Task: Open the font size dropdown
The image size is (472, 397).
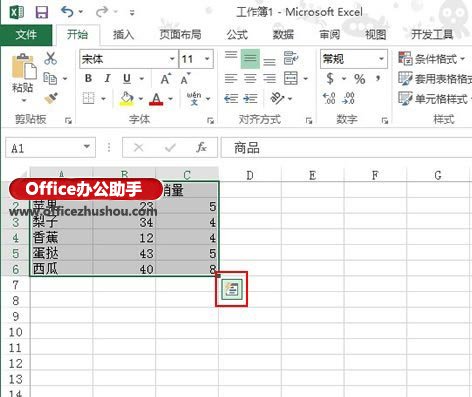Action: click(207, 59)
